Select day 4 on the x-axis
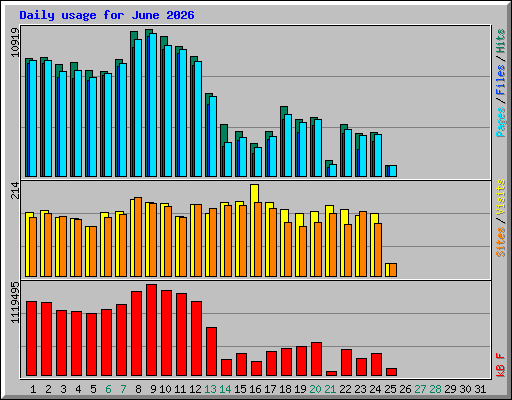Screen dimensions: 512x400 tap(78, 389)
